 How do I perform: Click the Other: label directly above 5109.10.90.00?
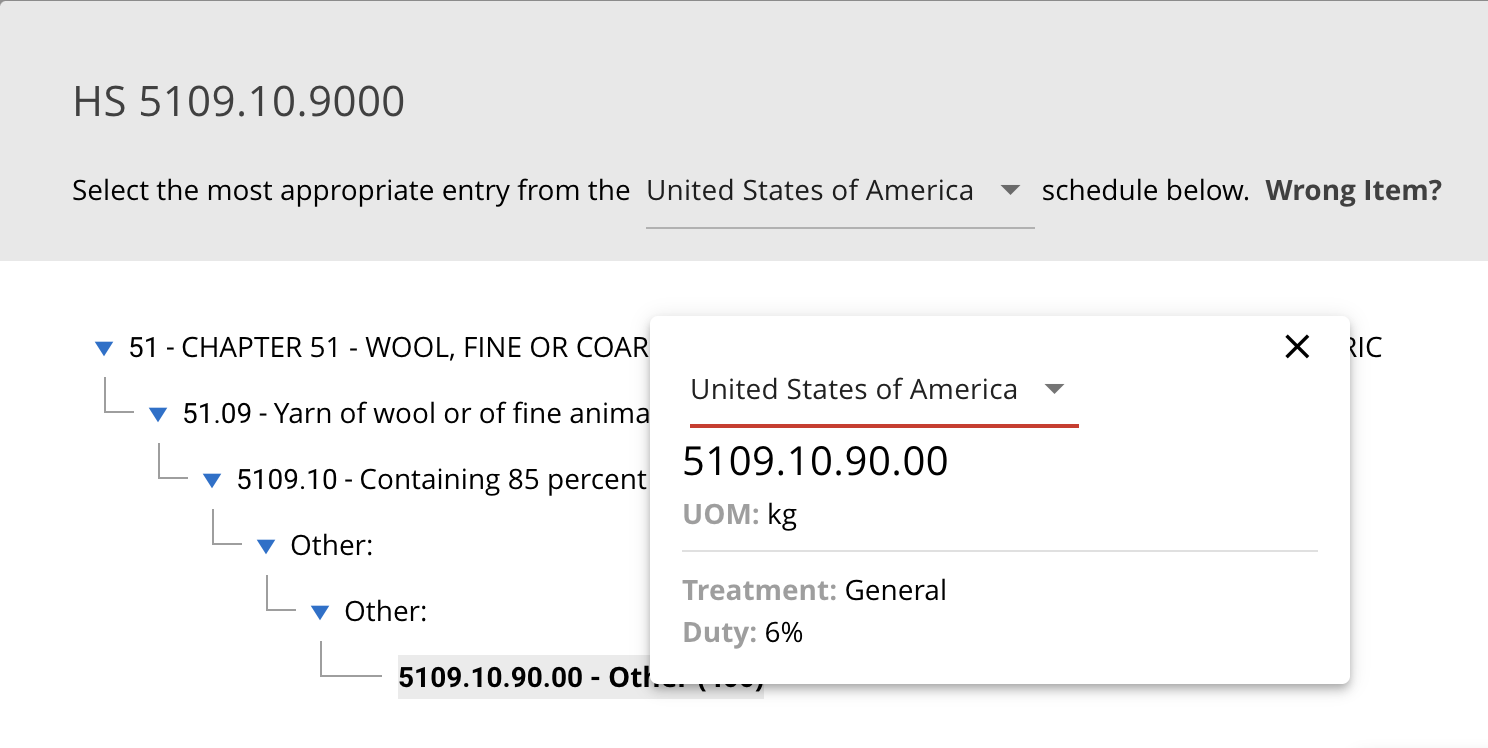click(385, 612)
